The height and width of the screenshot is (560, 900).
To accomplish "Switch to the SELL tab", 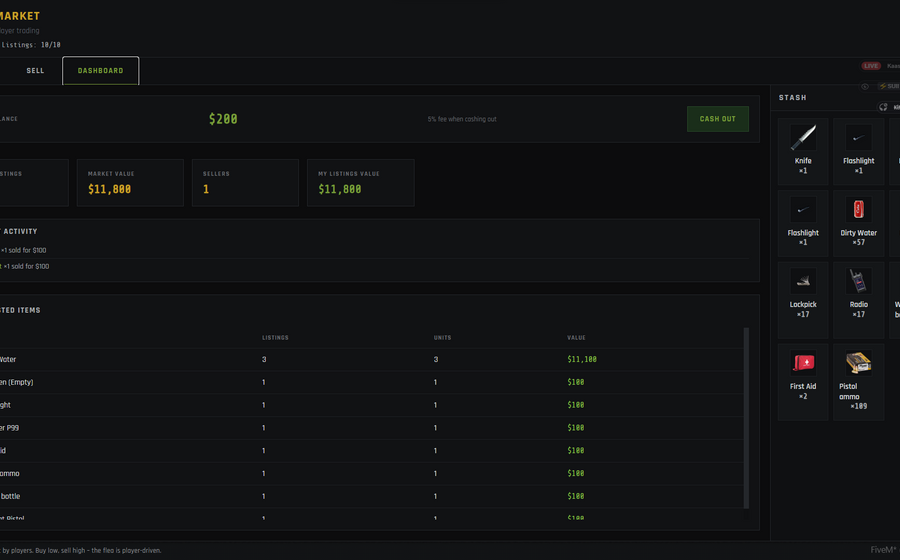I will [35, 71].
